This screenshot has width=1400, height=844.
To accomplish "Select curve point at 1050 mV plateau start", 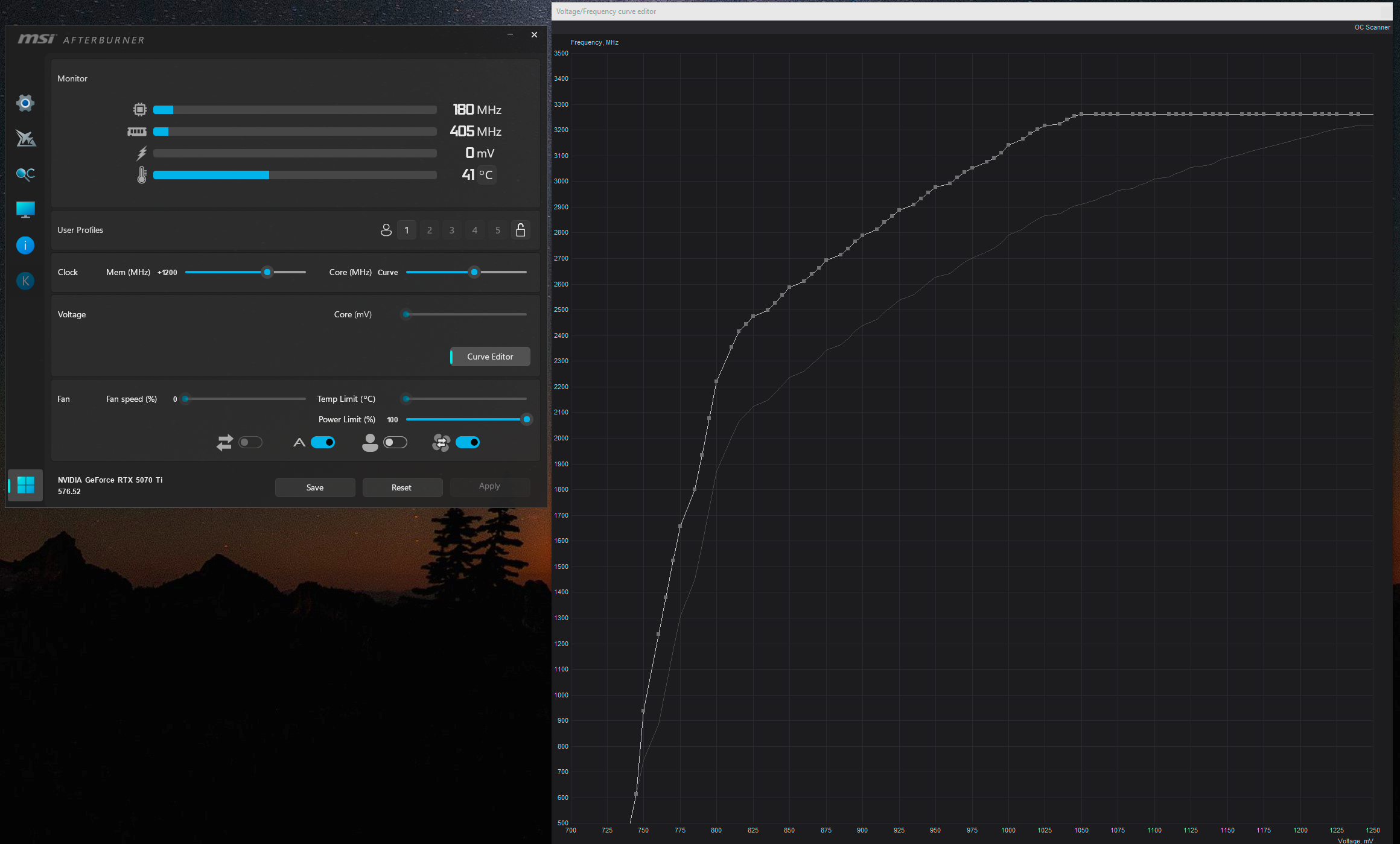I will pyautogui.click(x=1081, y=114).
